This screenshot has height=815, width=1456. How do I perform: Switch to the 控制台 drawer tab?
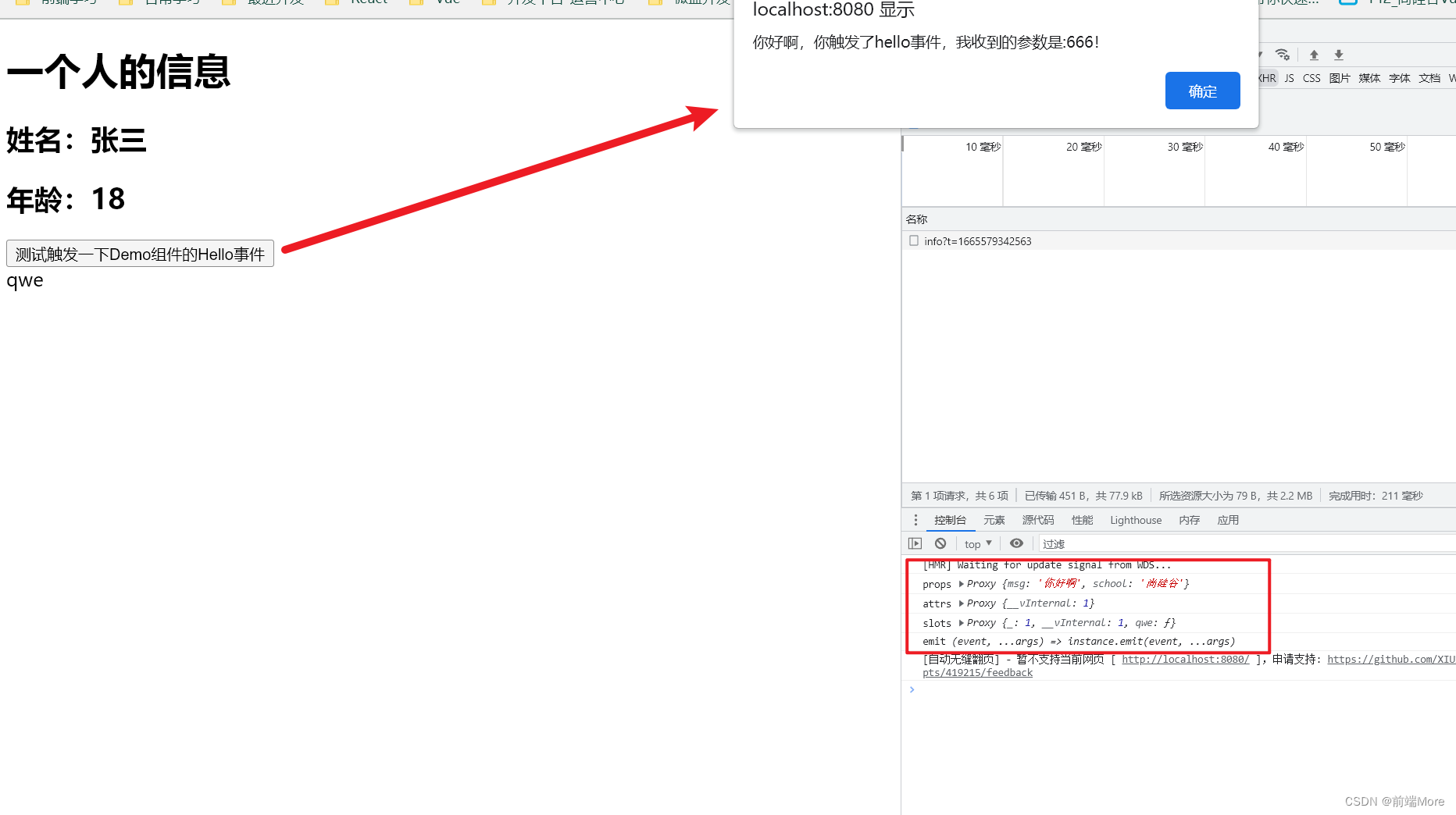pyautogui.click(x=950, y=520)
